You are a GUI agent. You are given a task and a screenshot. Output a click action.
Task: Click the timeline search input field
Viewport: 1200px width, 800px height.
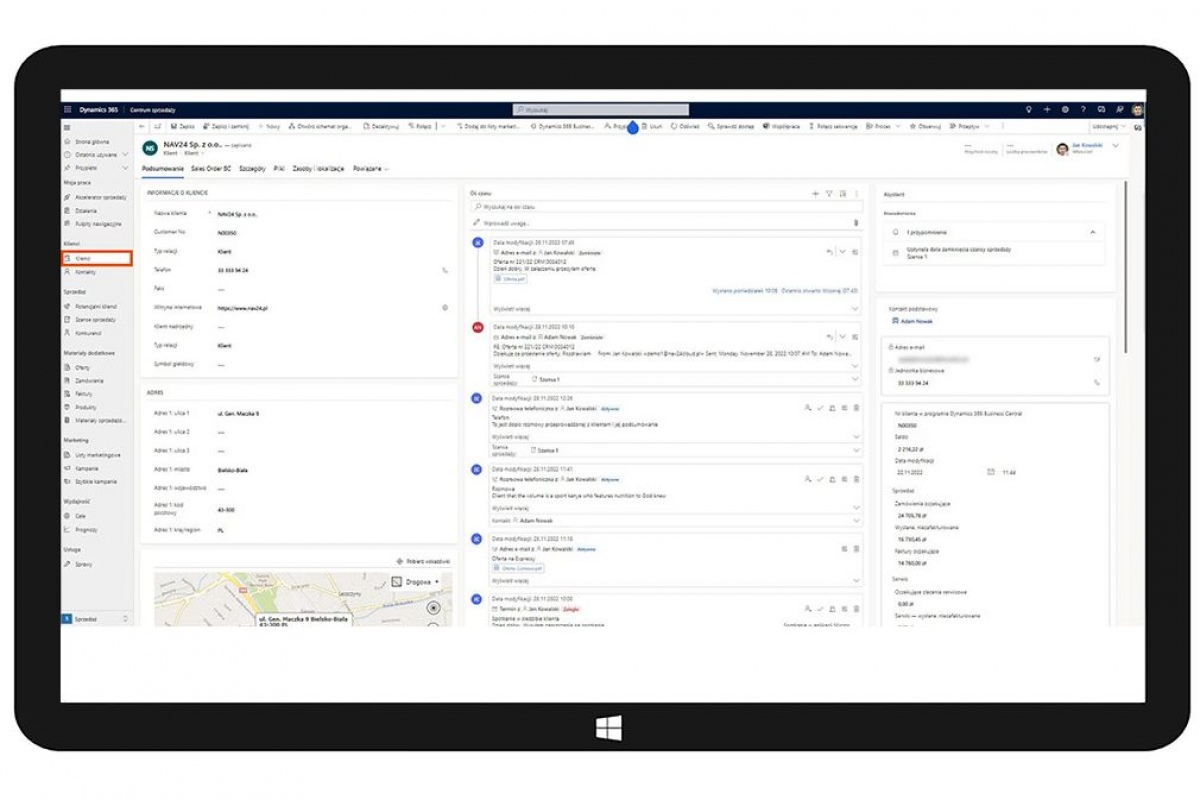coord(665,207)
